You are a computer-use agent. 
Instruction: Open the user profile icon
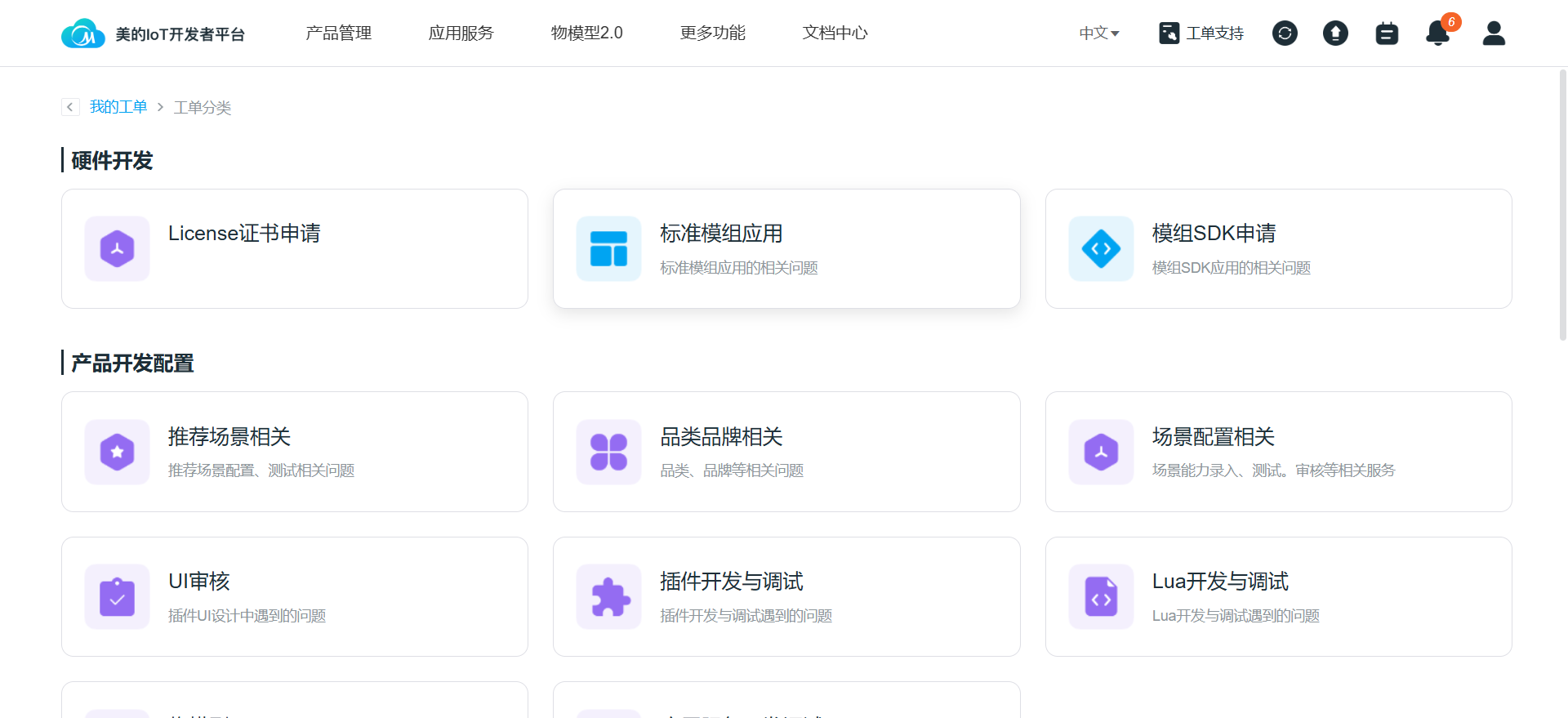[x=1494, y=33]
